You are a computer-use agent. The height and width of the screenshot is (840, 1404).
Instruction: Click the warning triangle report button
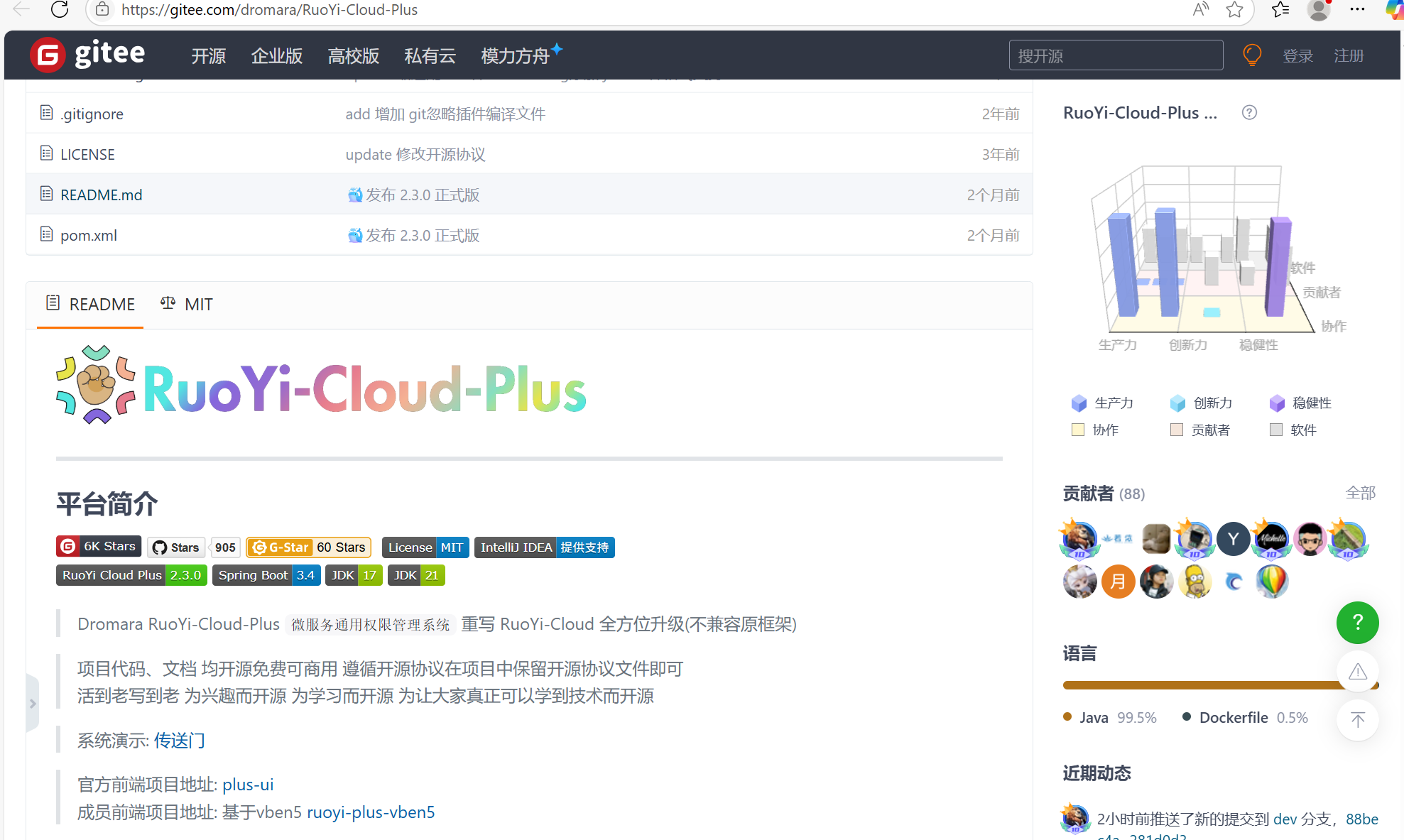pyautogui.click(x=1357, y=672)
